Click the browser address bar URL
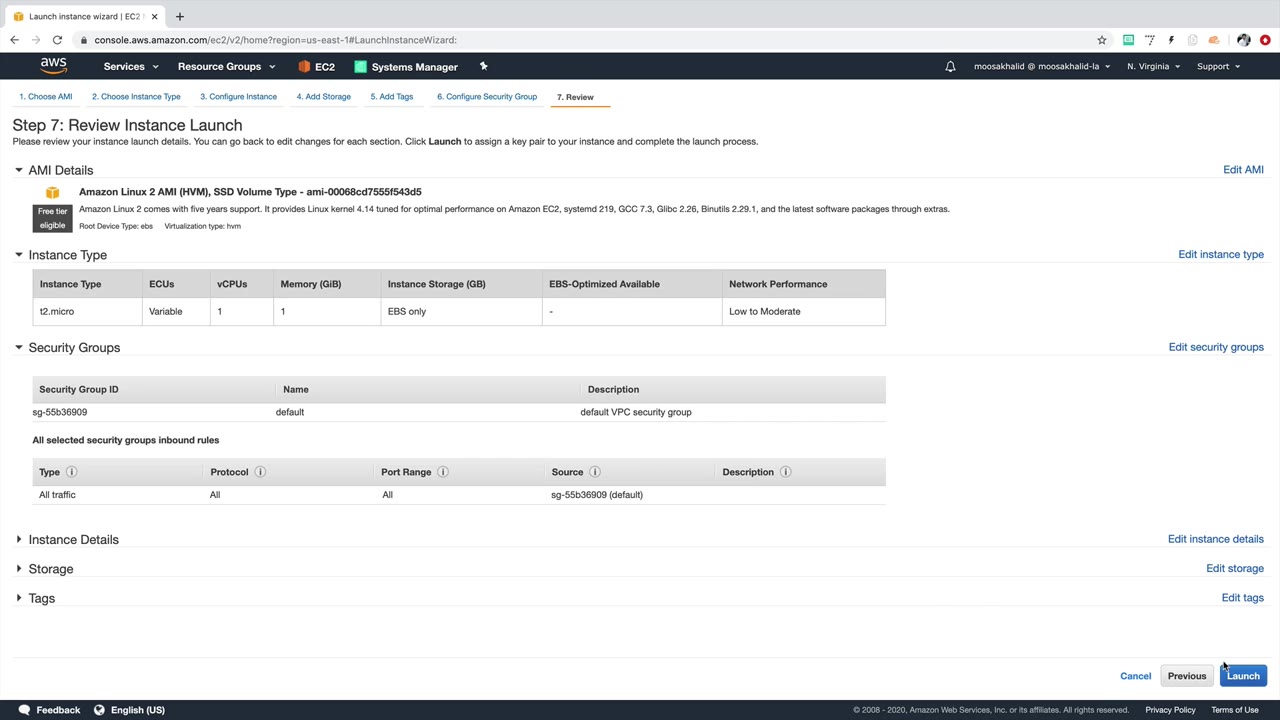Viewport: 1280px width, 720px height. click(x=276, y=40)
